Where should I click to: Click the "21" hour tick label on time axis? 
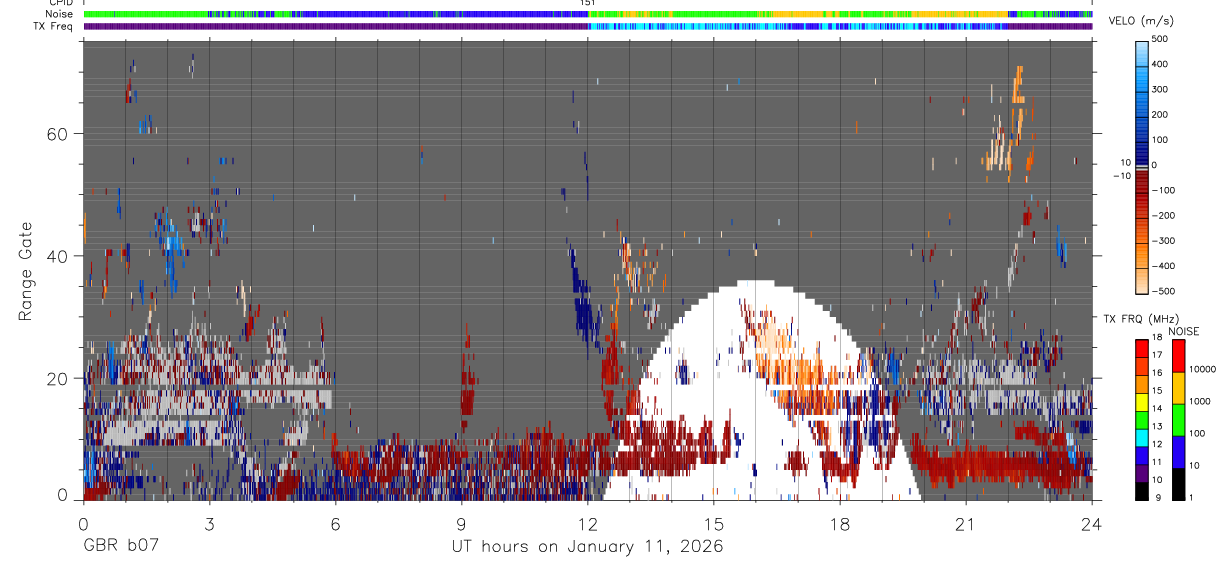tap(965, 523)
